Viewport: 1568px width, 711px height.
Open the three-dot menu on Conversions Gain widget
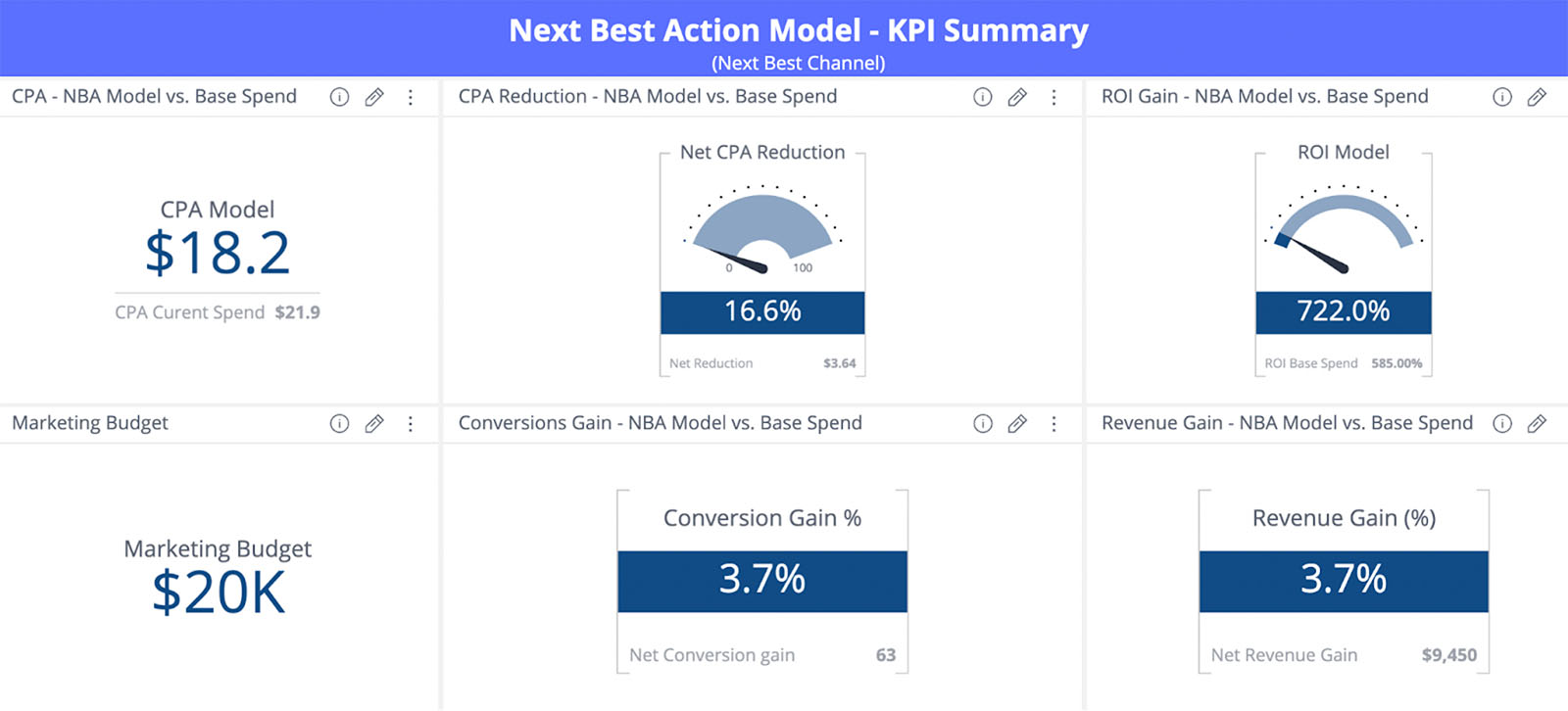(x=1054, y=424)
